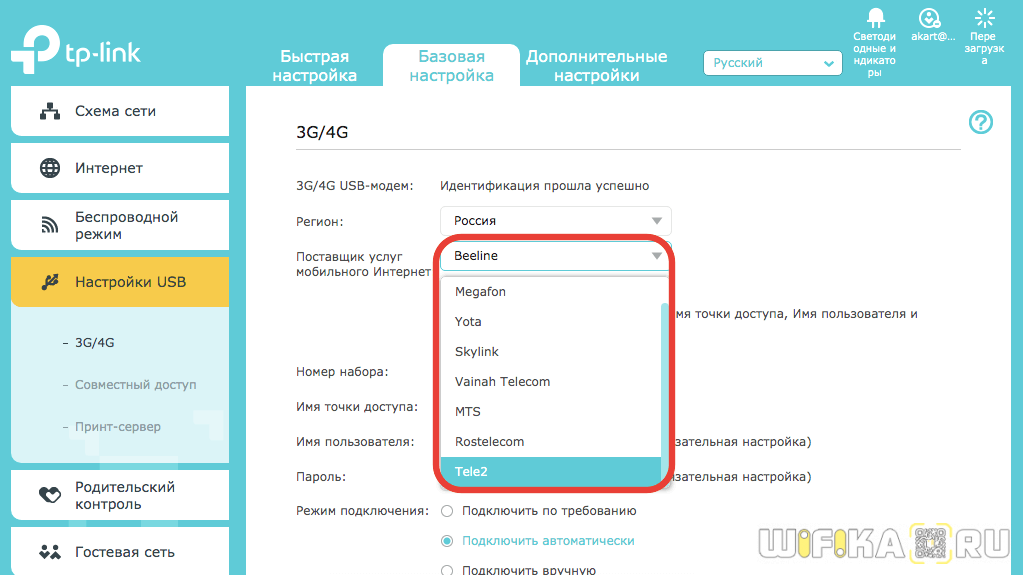Image resolution: width=1023 pixels, height=575 pixels.
Task: Open the Русский language dropdown
Action: point(772,63)
